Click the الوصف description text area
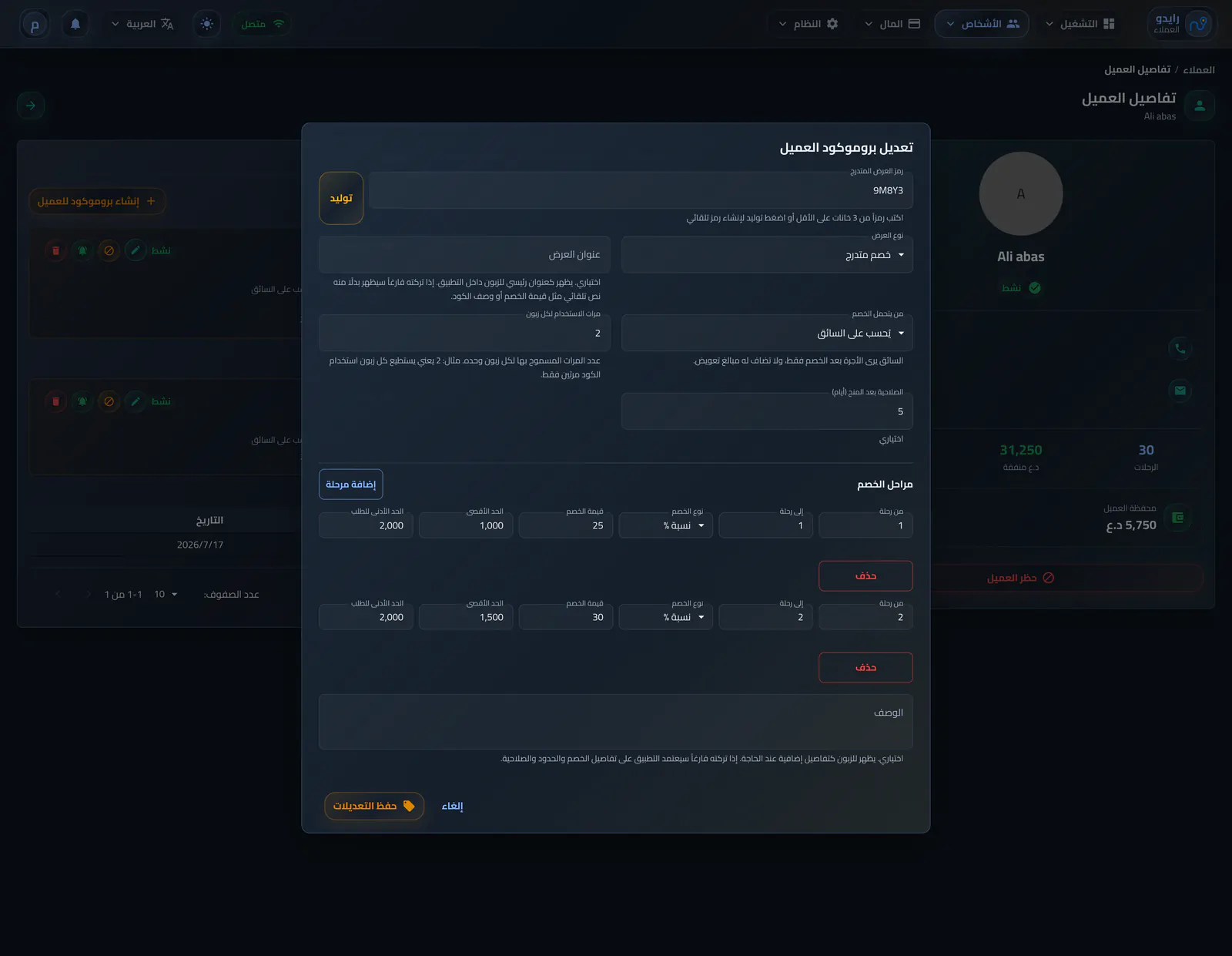 tap(616, 723)
